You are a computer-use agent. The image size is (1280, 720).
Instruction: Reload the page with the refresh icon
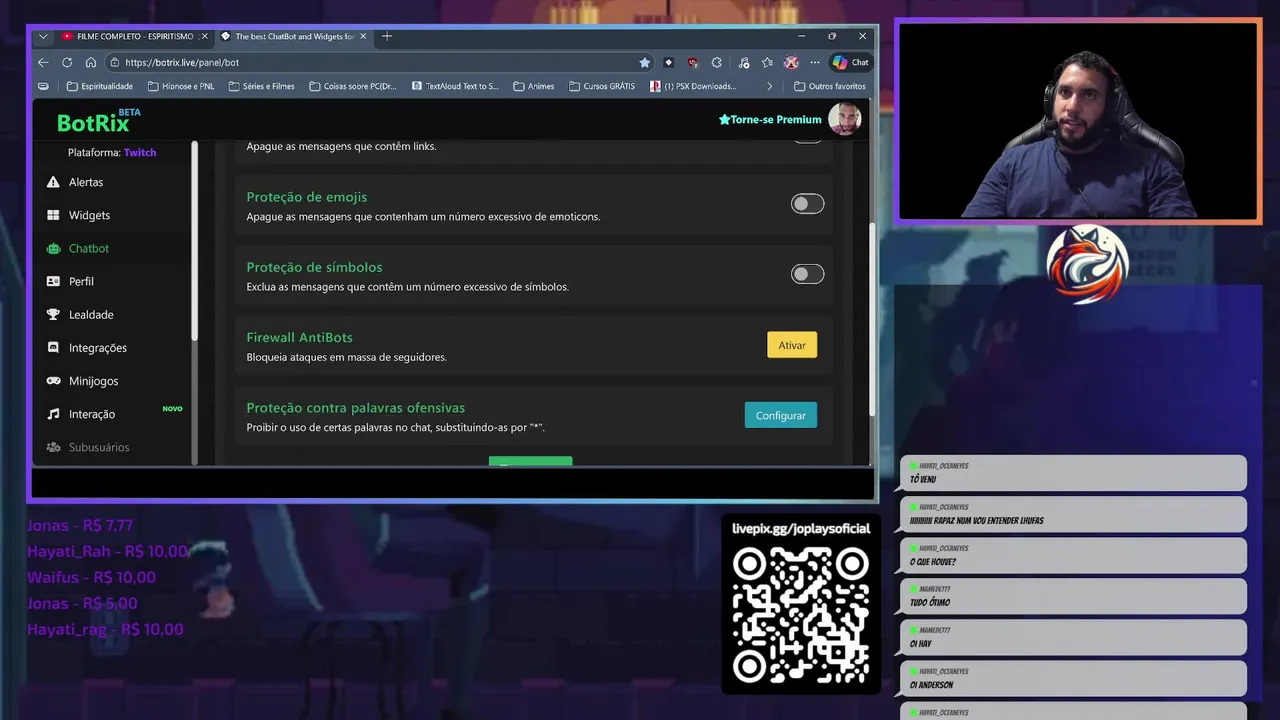tap(67, 62)
